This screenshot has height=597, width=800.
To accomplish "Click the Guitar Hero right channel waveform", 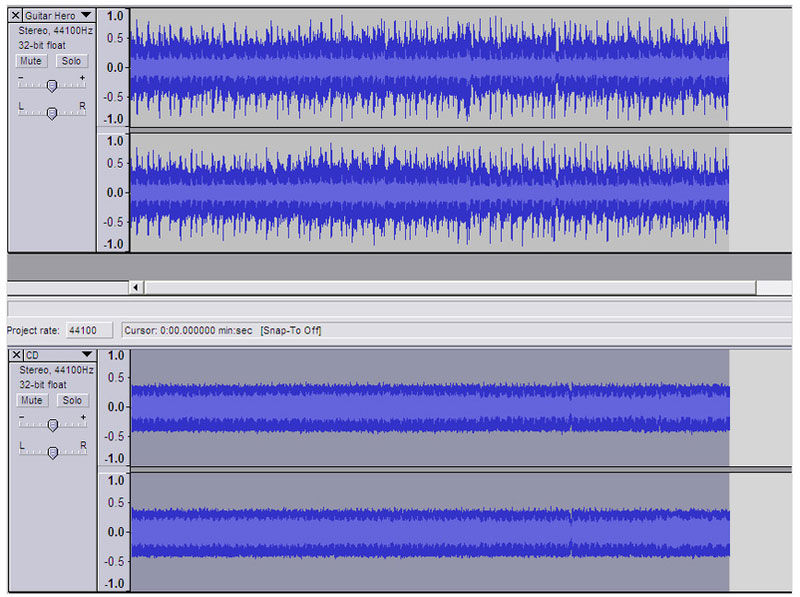I will [x=429, y=193].
